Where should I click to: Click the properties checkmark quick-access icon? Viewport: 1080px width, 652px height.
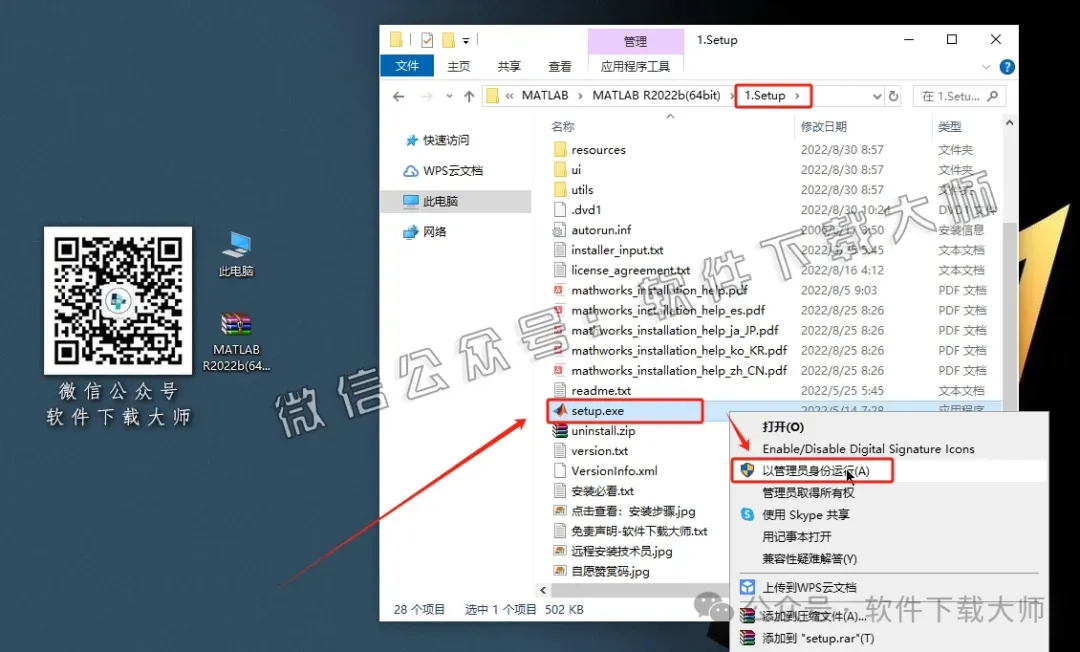(x=427, y=40)
